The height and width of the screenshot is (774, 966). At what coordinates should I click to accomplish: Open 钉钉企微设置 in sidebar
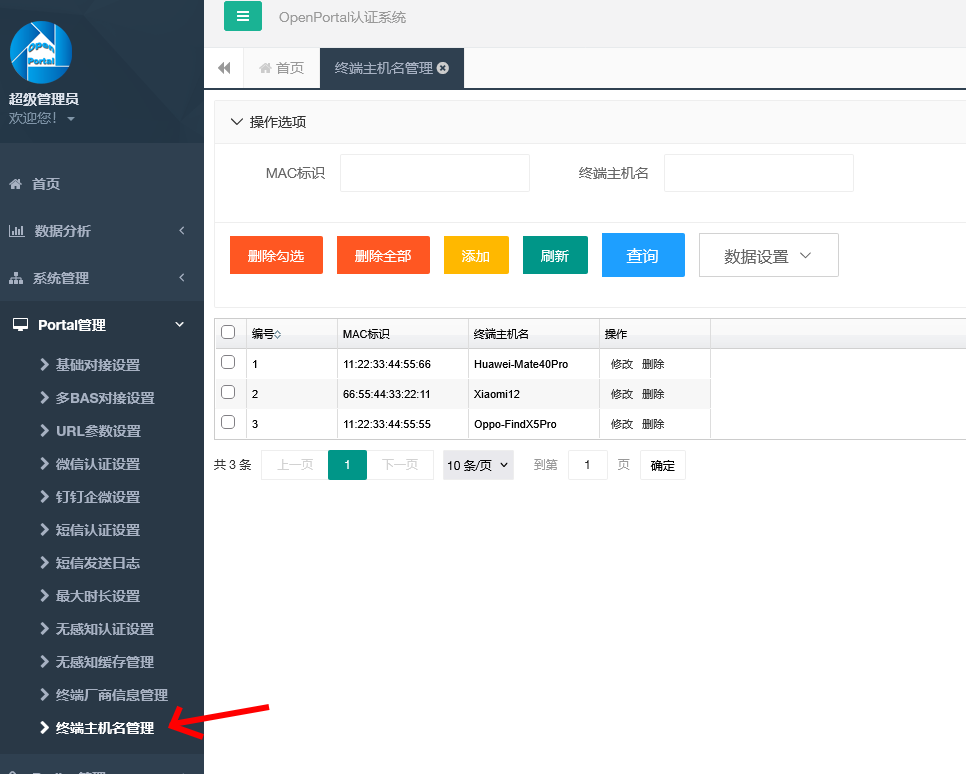[x=98, y=497]
